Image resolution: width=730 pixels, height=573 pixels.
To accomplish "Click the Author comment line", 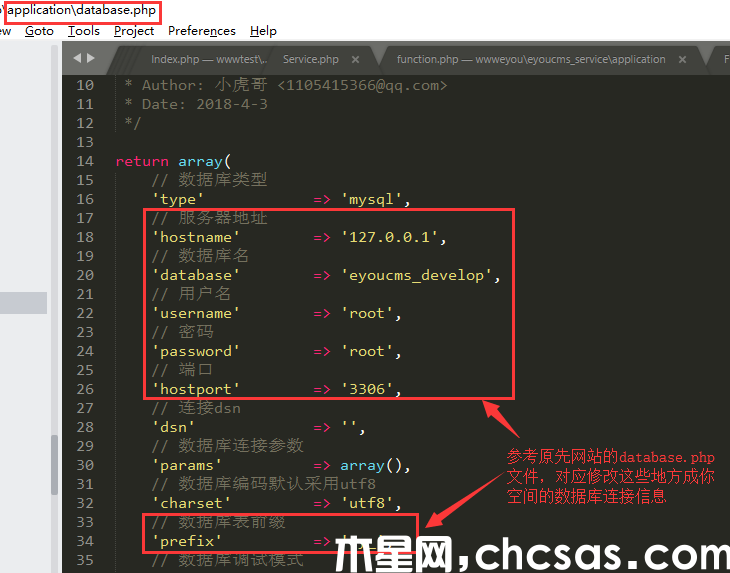I will [285, 85].
